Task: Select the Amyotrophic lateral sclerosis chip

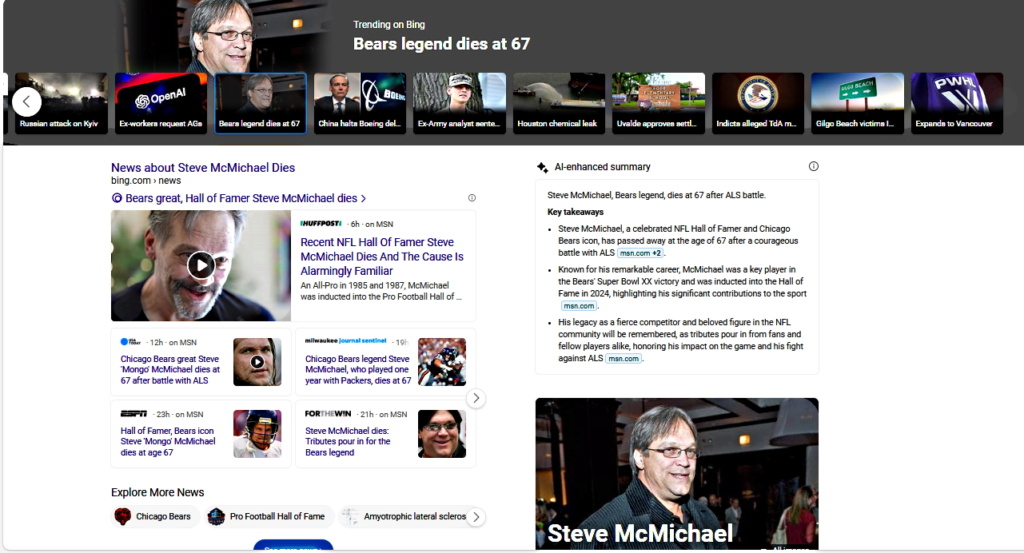Action: tap(405, 516)
